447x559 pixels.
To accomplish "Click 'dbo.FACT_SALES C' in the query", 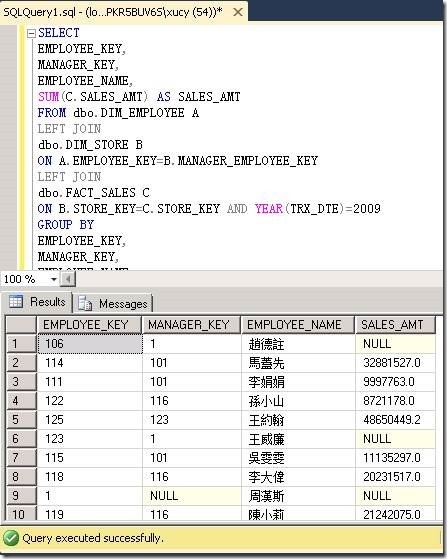I will [x=94, y=193].
